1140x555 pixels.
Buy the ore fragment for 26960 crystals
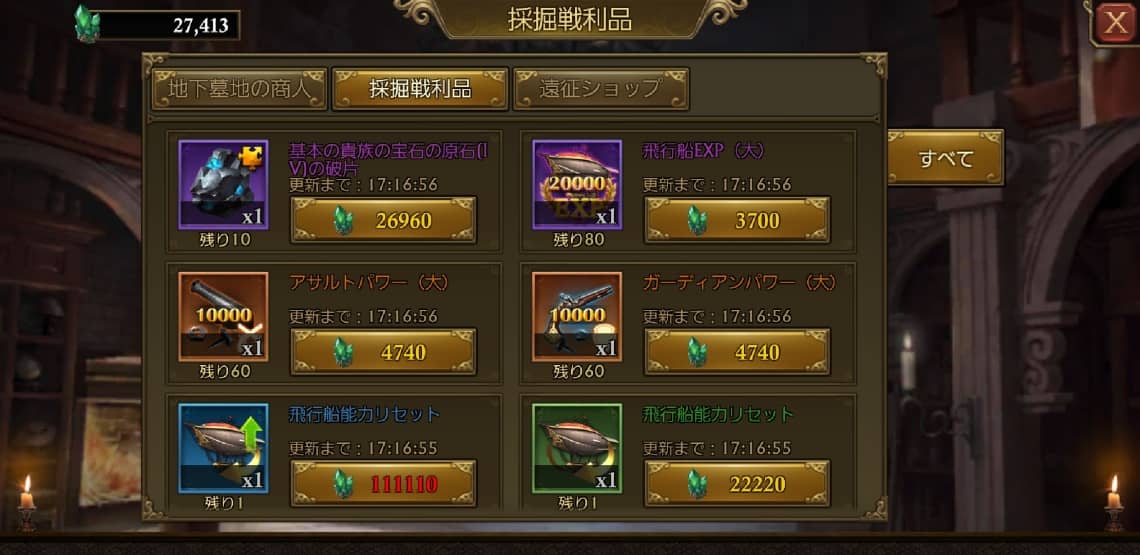click(383, 220)
